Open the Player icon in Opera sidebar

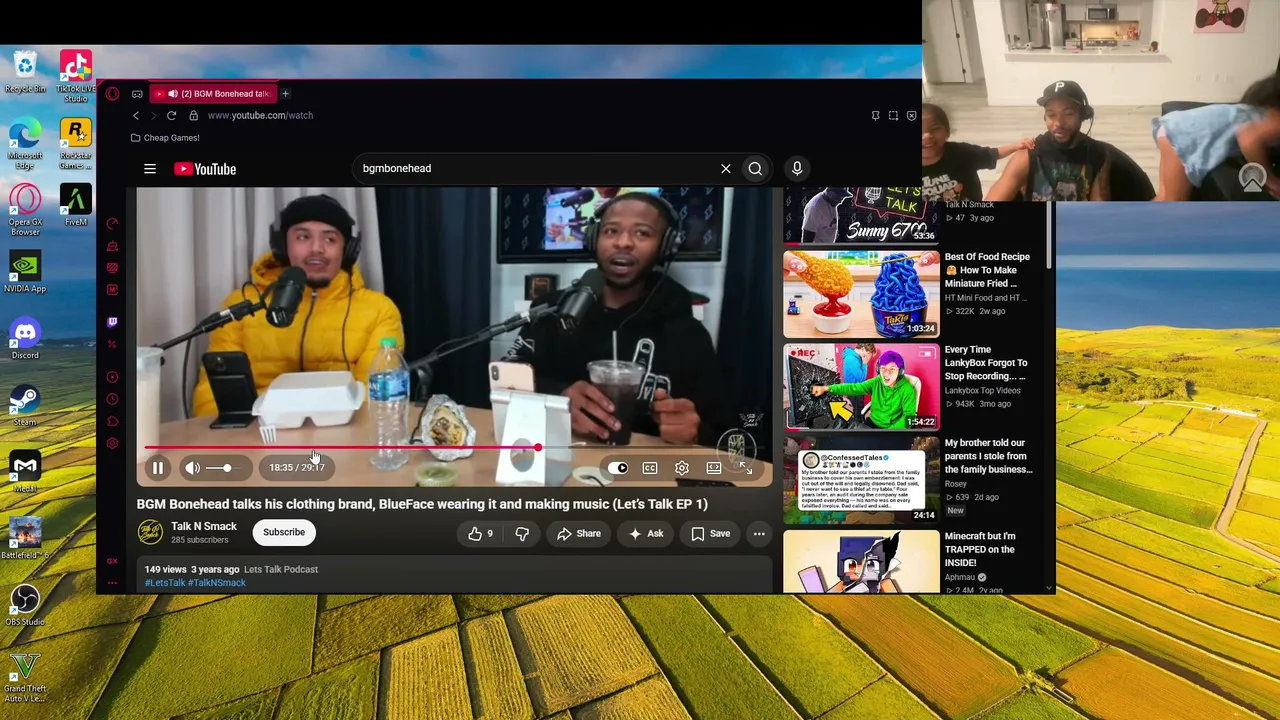click(112, 377)
